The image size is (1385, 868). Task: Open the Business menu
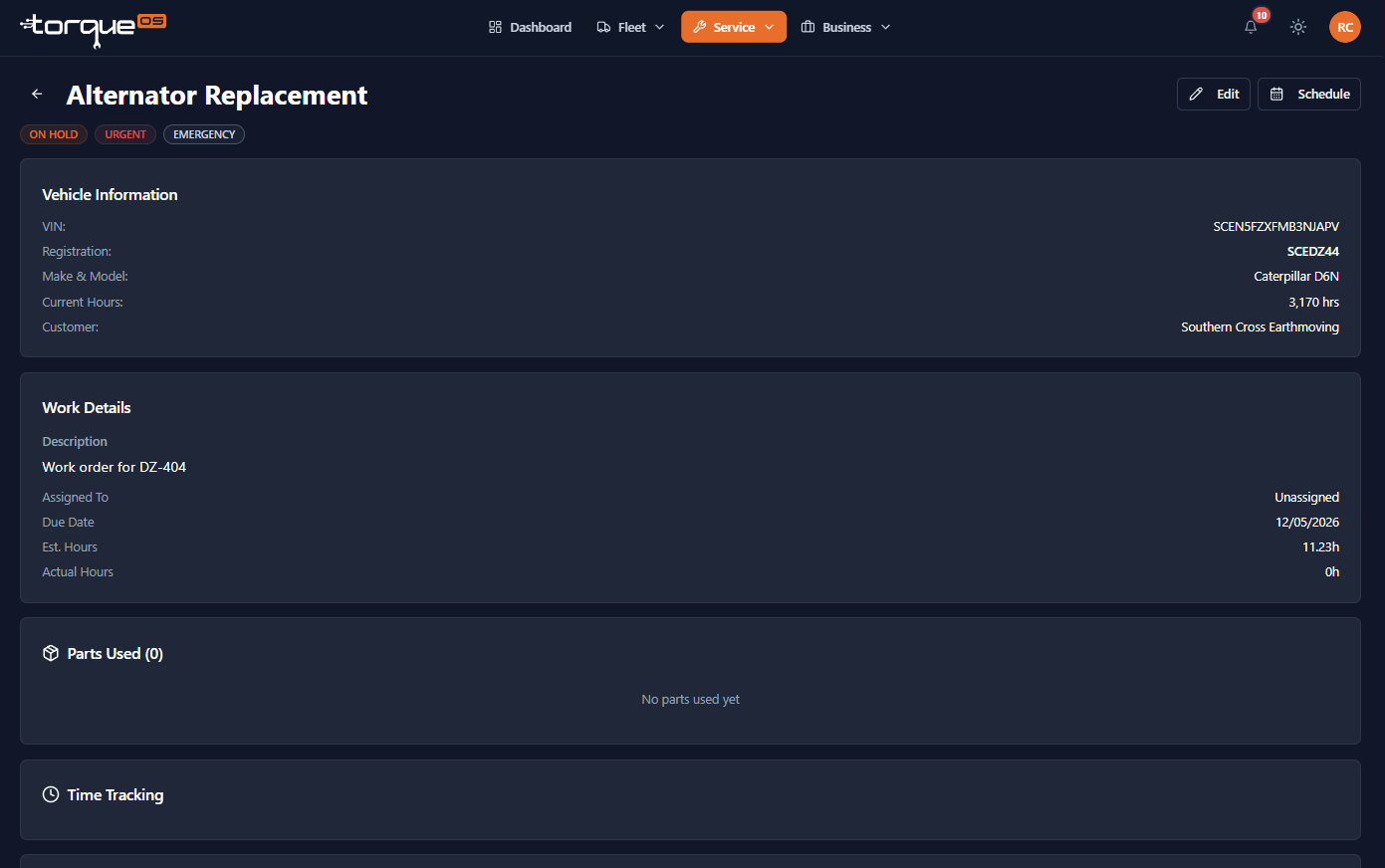(x=845, y=27)
